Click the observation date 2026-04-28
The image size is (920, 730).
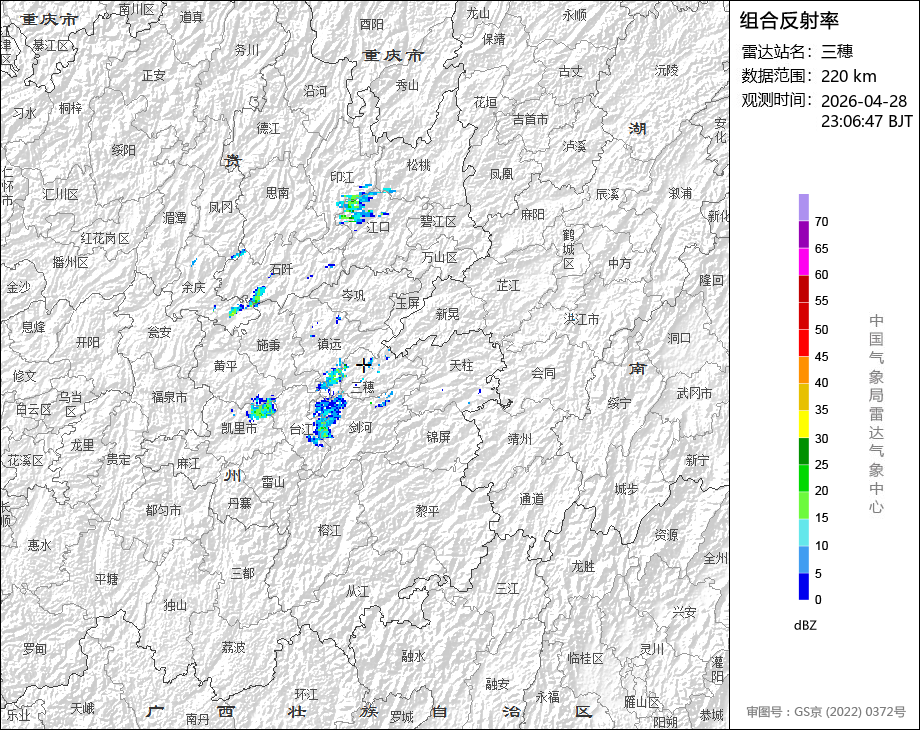click(864, 101)
